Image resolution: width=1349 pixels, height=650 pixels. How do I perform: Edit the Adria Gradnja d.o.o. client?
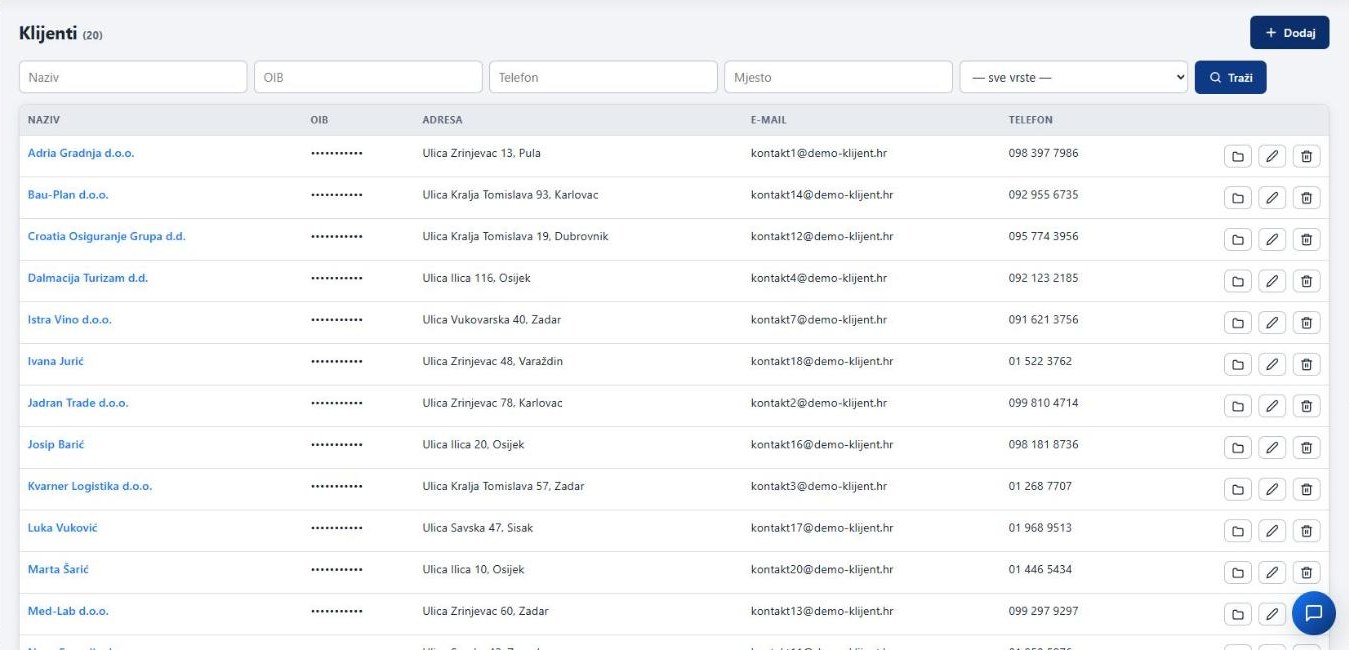pos(1272,156)
